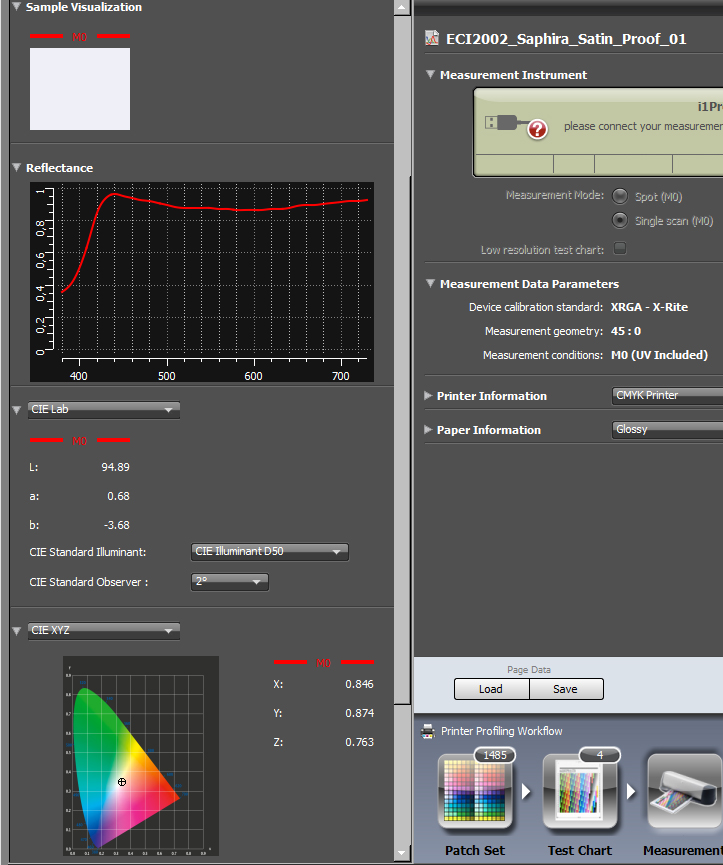
Task: Collapse the Reflectance section
Action: (17, 167)
